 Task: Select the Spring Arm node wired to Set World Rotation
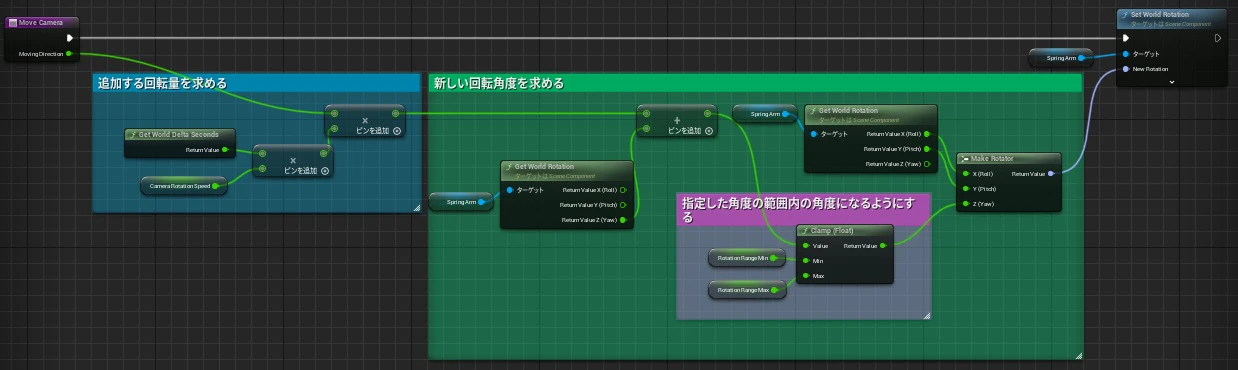(1060, 58)
